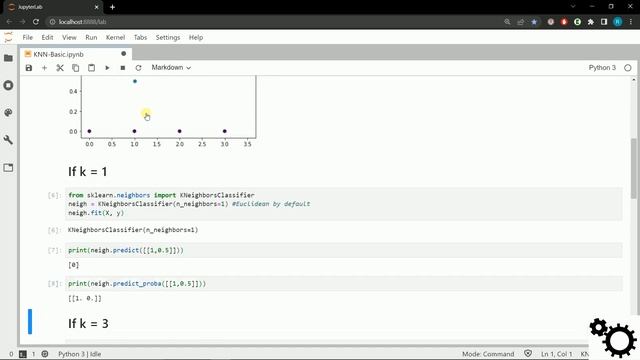Viewport: 640px width, 360px height.
Task: Click the KNeighborsClassifier(n_neighbors=1) output text
Action: click(x=133, y=230)
